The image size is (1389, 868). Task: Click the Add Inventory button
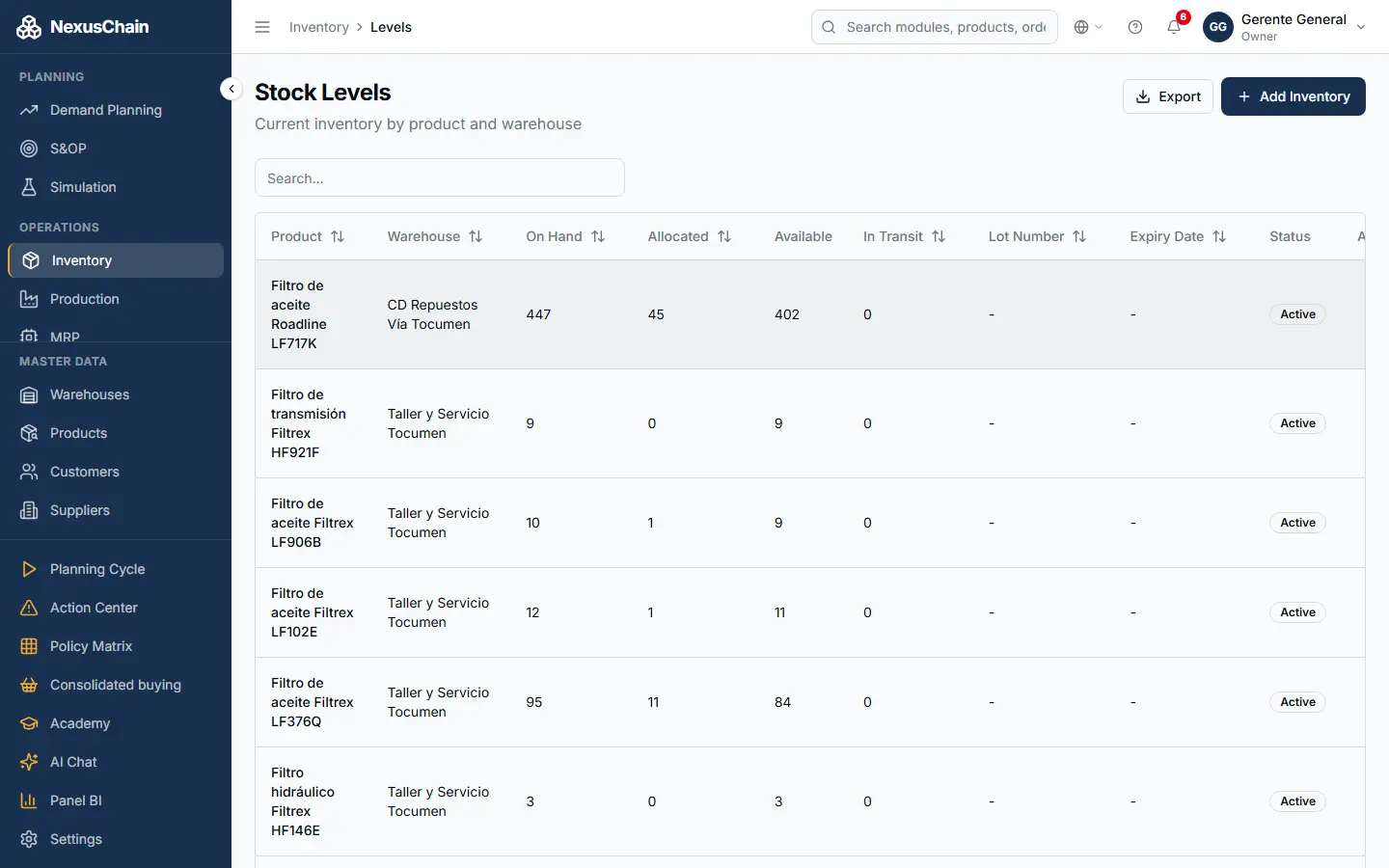pos(1294,96)
